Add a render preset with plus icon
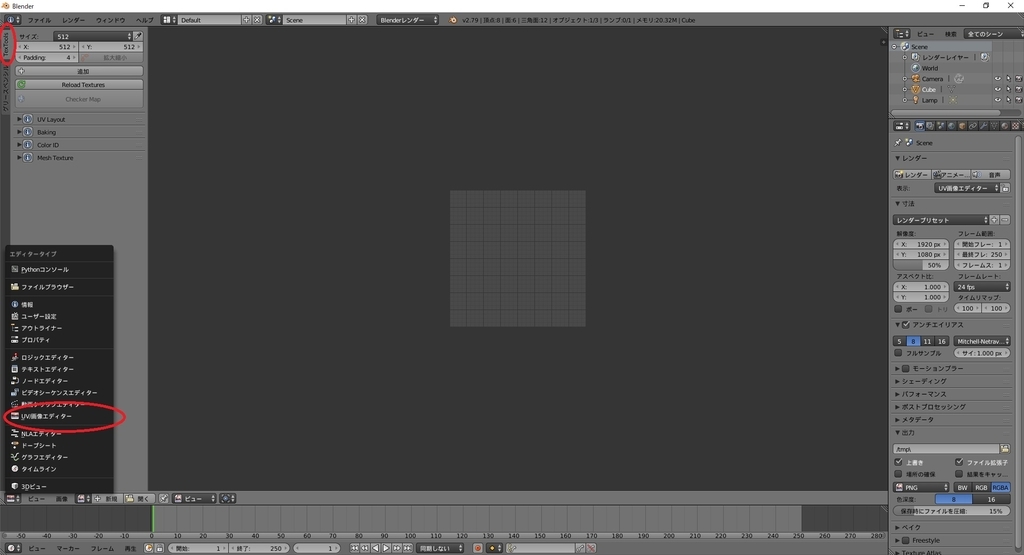 tap(994, 220)
